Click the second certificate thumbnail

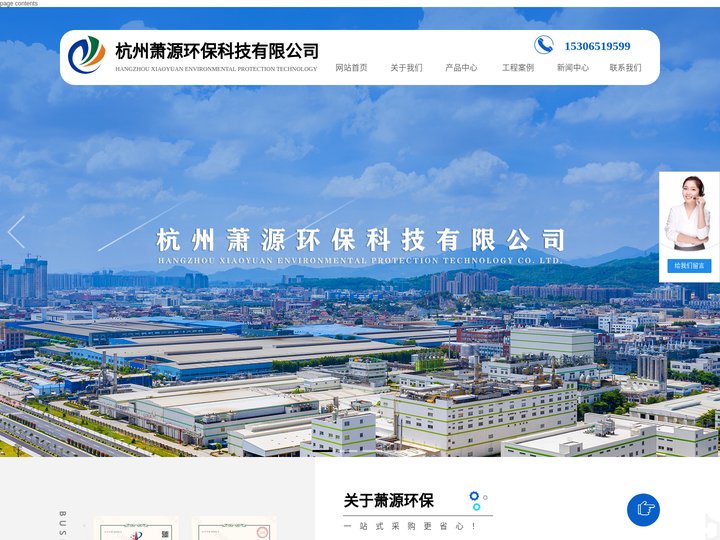point(234,529)
